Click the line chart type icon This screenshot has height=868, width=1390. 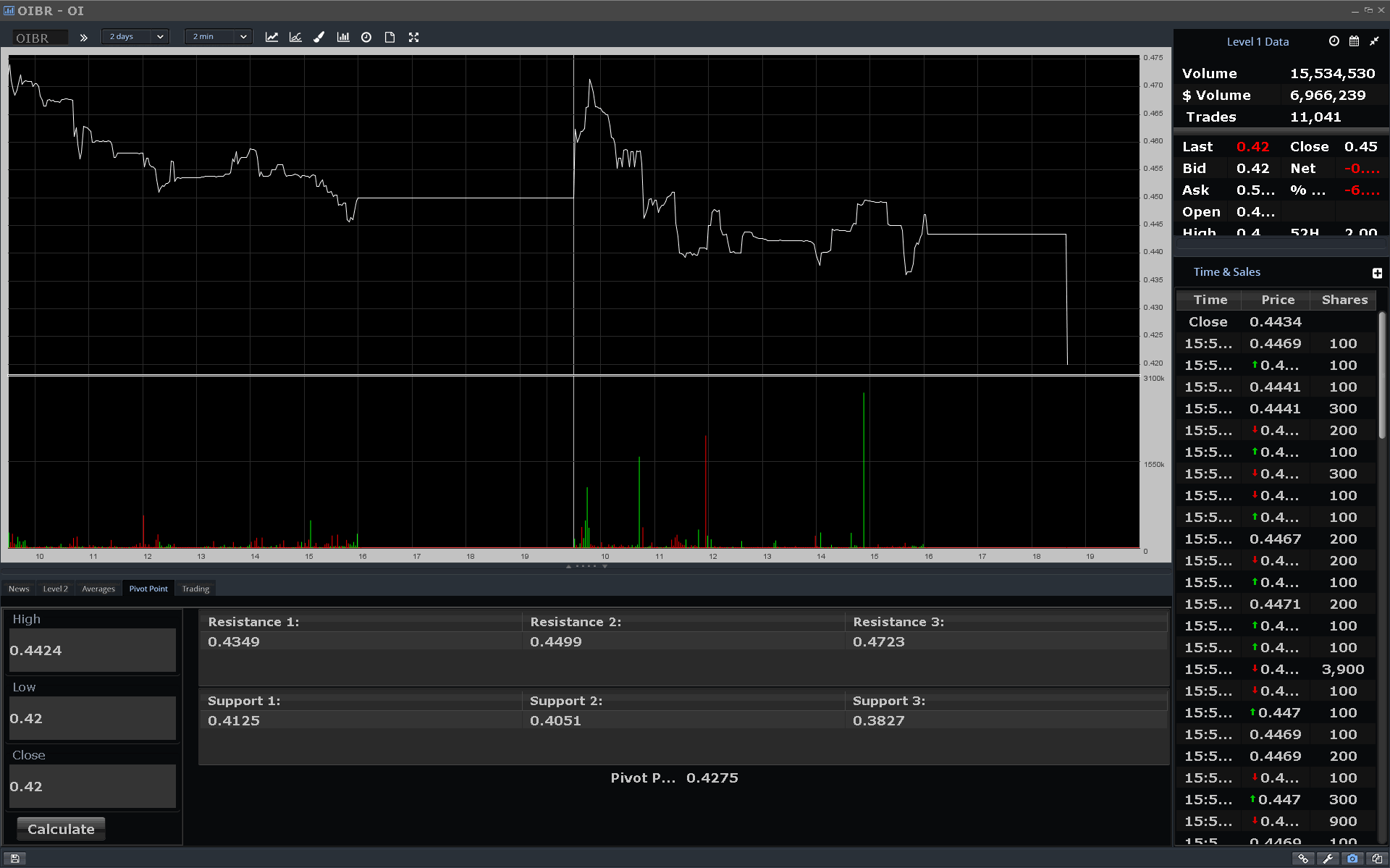[x=271, y=37]
